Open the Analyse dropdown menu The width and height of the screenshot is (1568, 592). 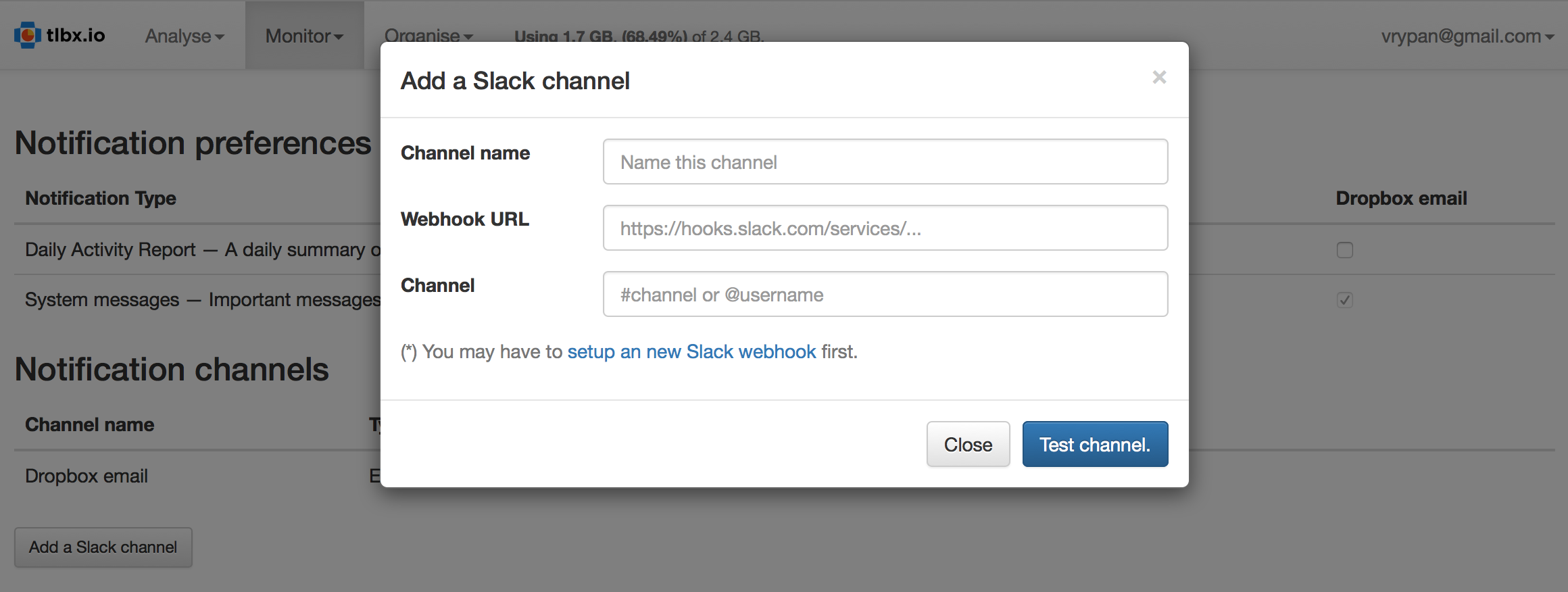pyautogui.click(x=185, y=36)
